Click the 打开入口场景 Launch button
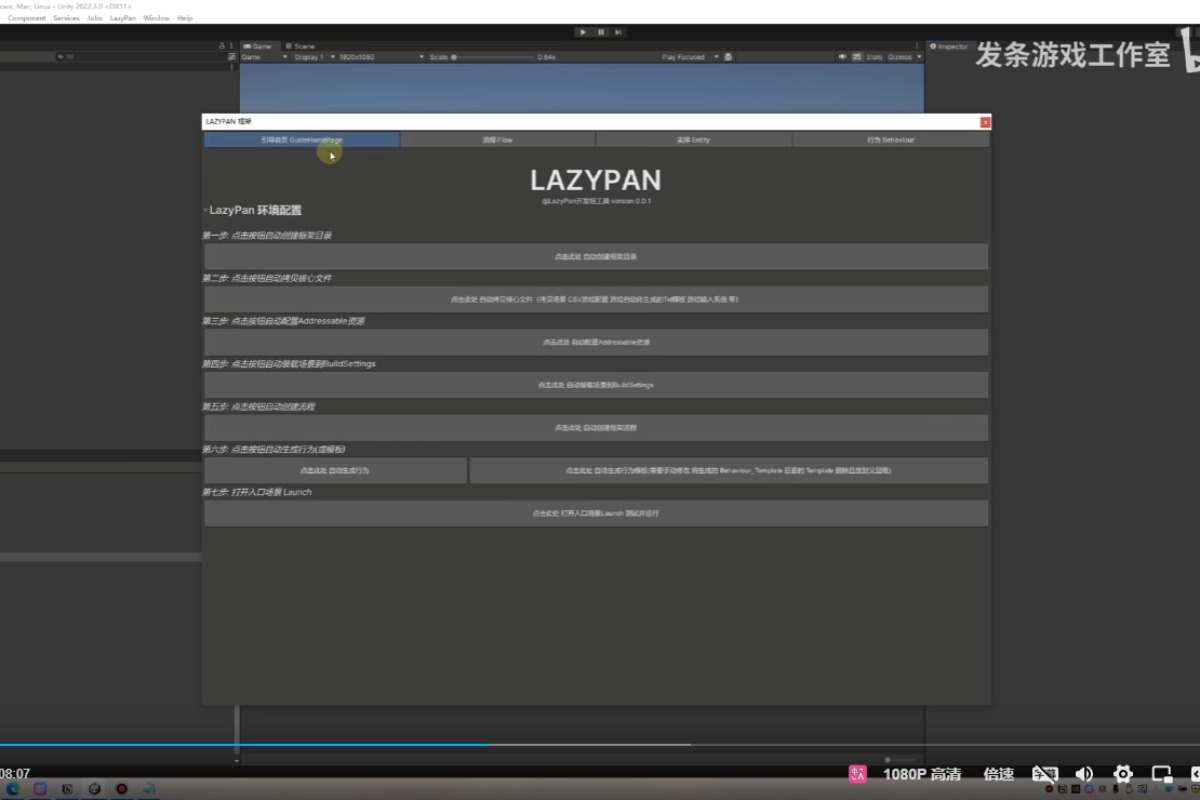This screenshot has width=1200, height=800. click(x=596, y=513)
